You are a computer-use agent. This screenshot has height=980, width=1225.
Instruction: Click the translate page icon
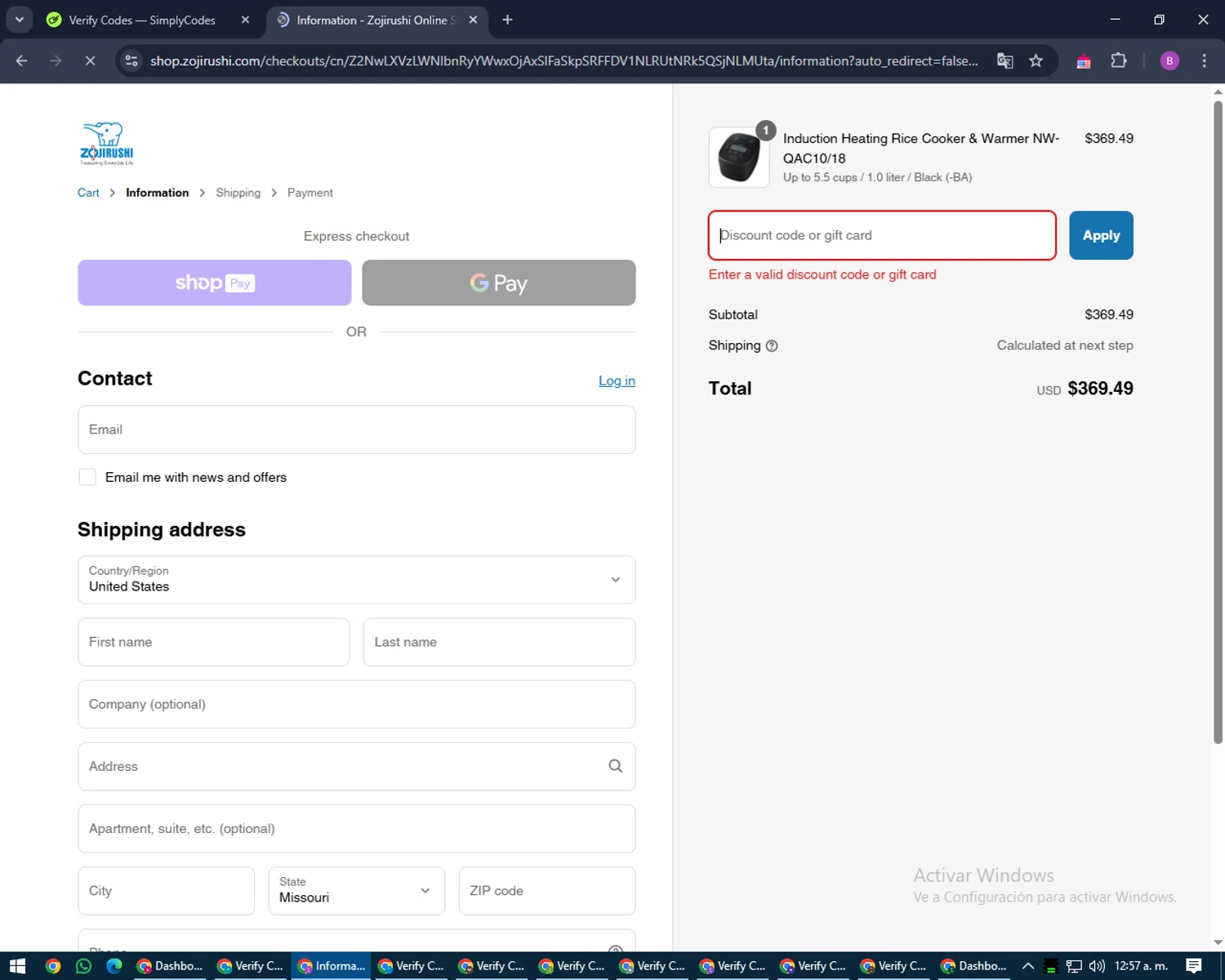tap(1005, 60)
